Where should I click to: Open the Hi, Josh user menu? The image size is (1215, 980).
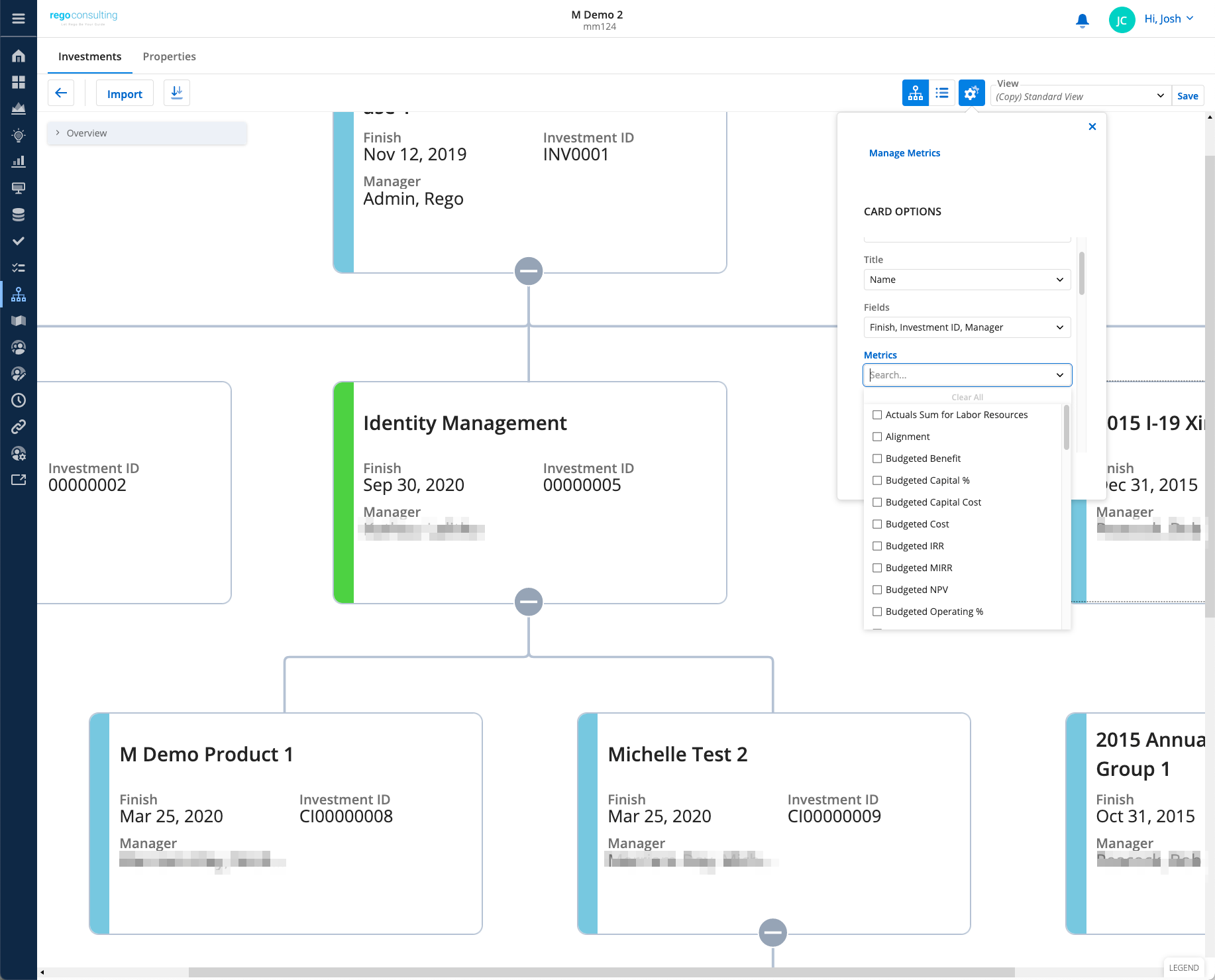click(1169, 19)
